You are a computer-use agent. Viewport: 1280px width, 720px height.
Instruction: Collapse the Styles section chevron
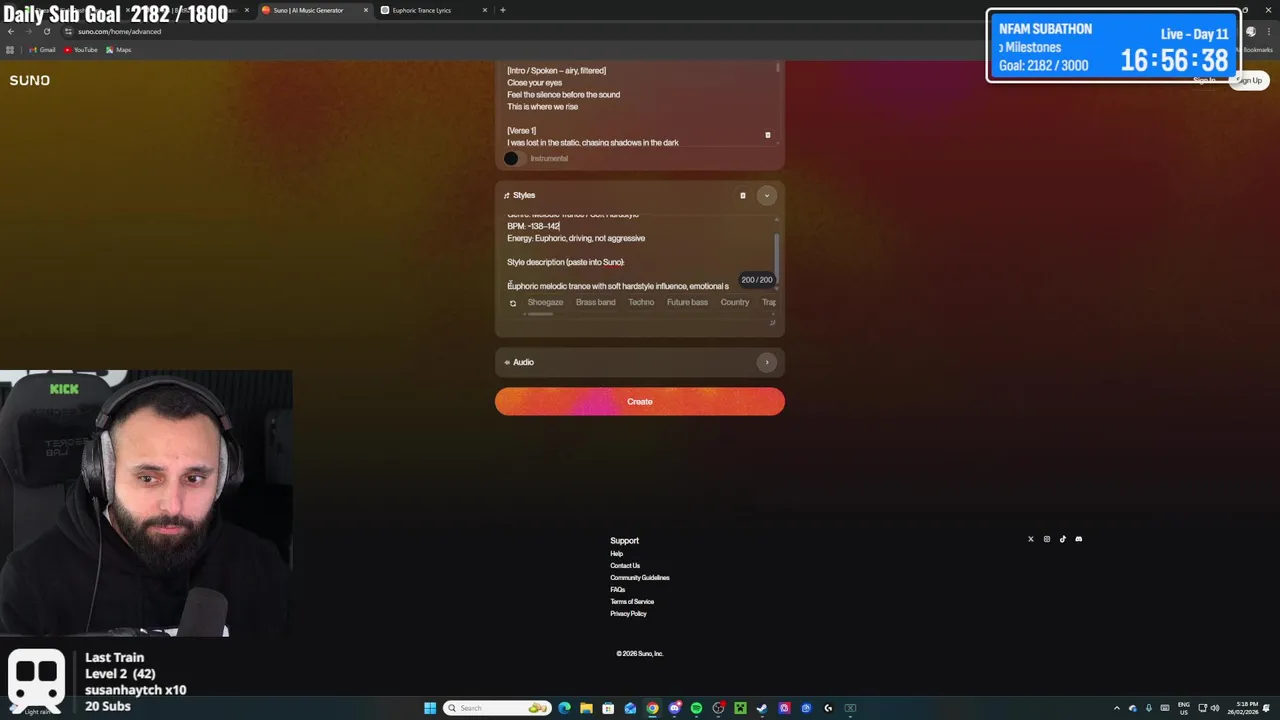click(x=767, y=195)
